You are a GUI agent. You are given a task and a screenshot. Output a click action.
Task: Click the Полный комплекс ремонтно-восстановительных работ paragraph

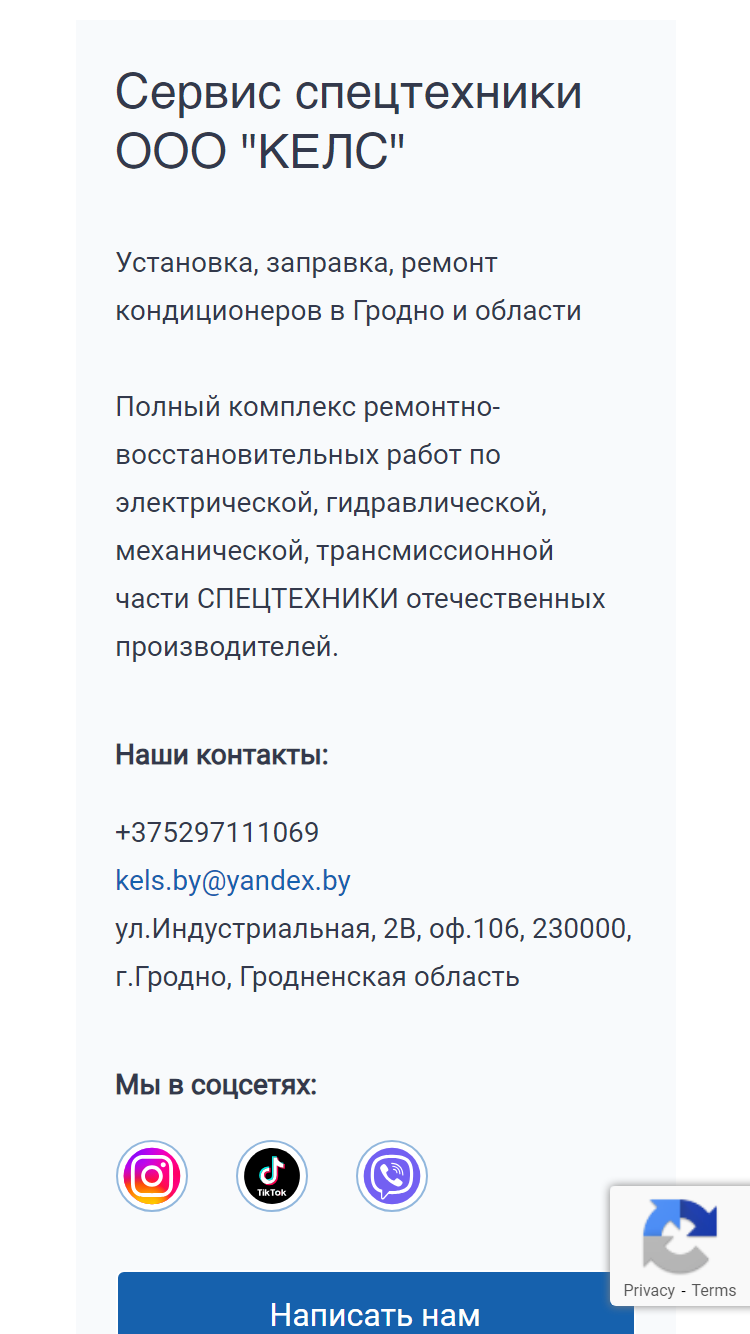361,527
